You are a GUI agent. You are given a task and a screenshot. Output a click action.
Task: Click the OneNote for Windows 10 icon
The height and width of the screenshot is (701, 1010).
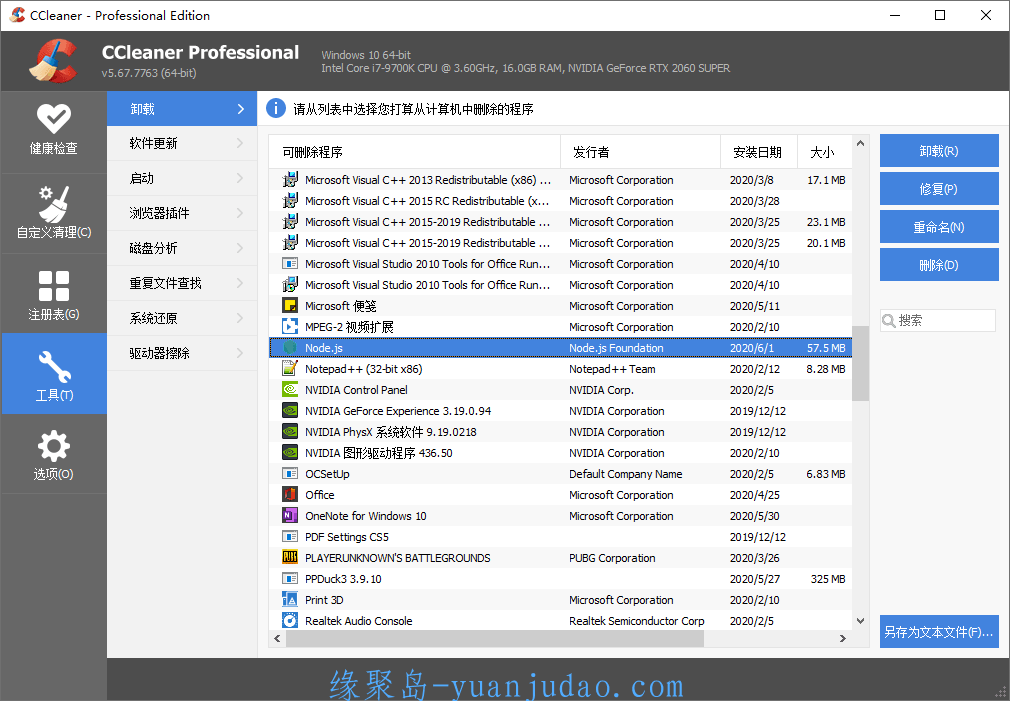click(x=290, y=515)
